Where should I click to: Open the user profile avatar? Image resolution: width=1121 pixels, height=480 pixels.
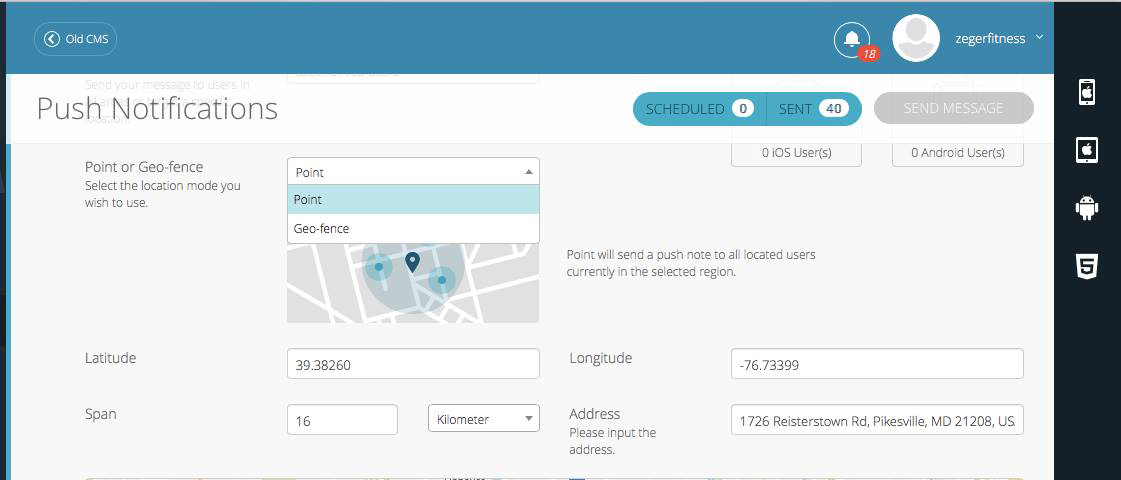915,39
